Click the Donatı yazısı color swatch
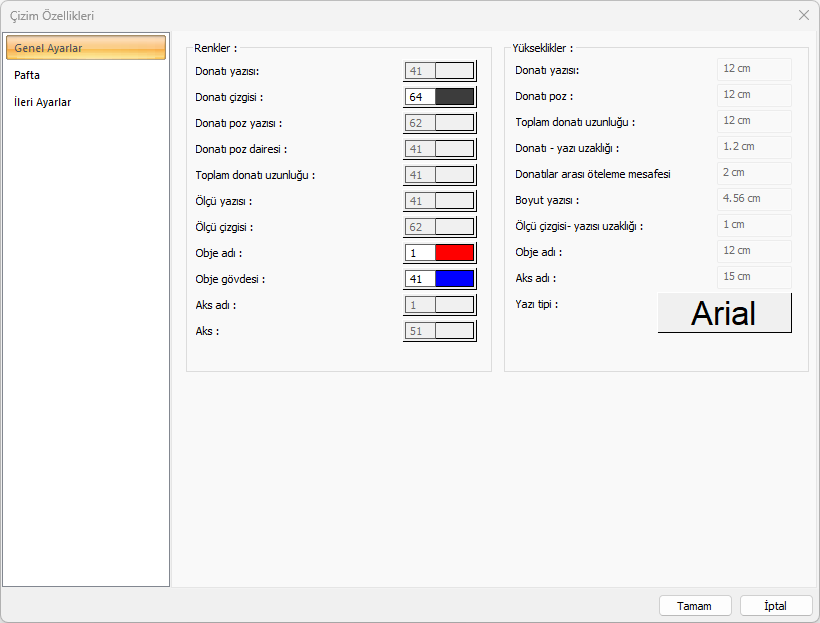The height and width of the screenshot is (623, 820). (454, 71)
